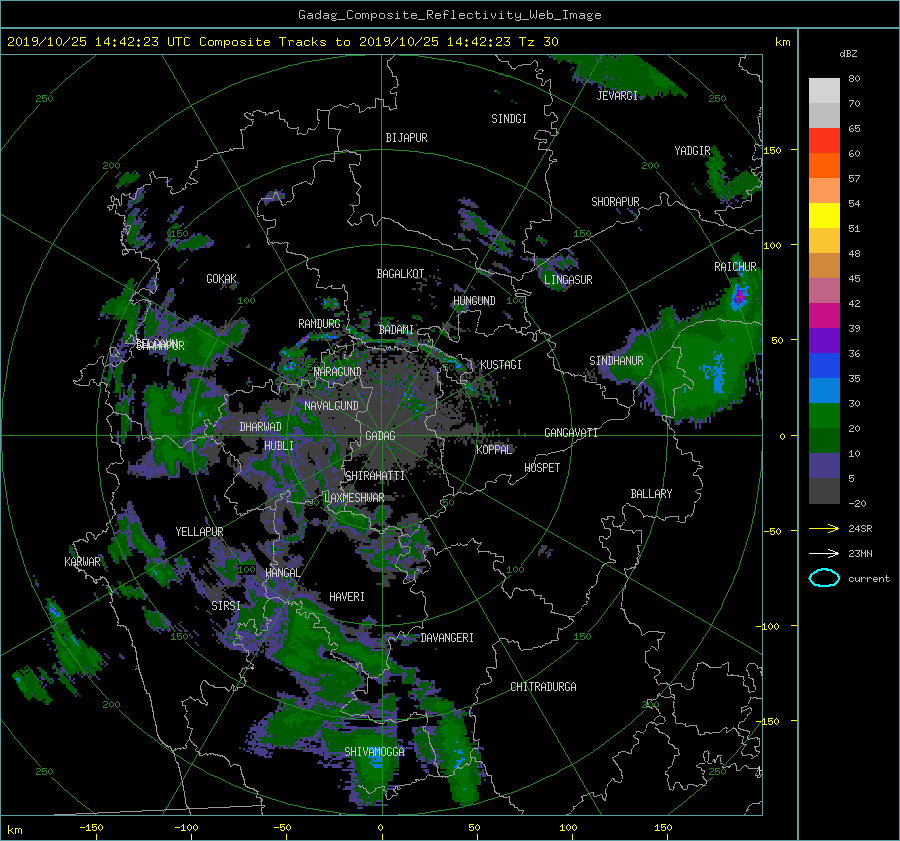The image size is (900, 841).
Task: Click the red 65 dBZ legend swatch
Action: (824, 140)
